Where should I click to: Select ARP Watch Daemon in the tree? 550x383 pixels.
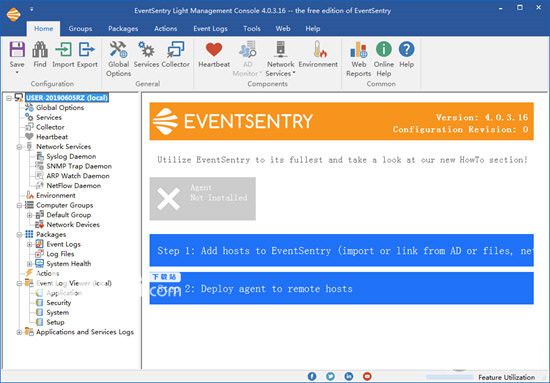[78, 176]
